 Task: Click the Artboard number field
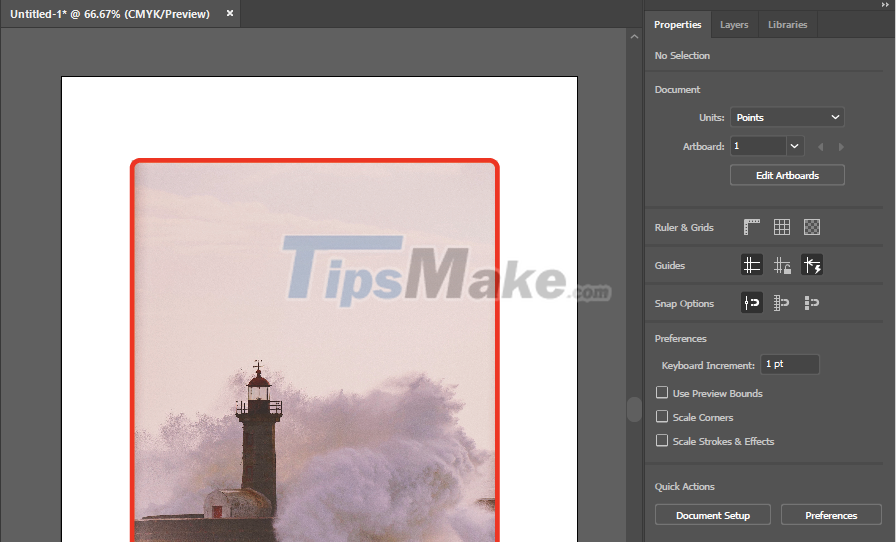(758, 146)
